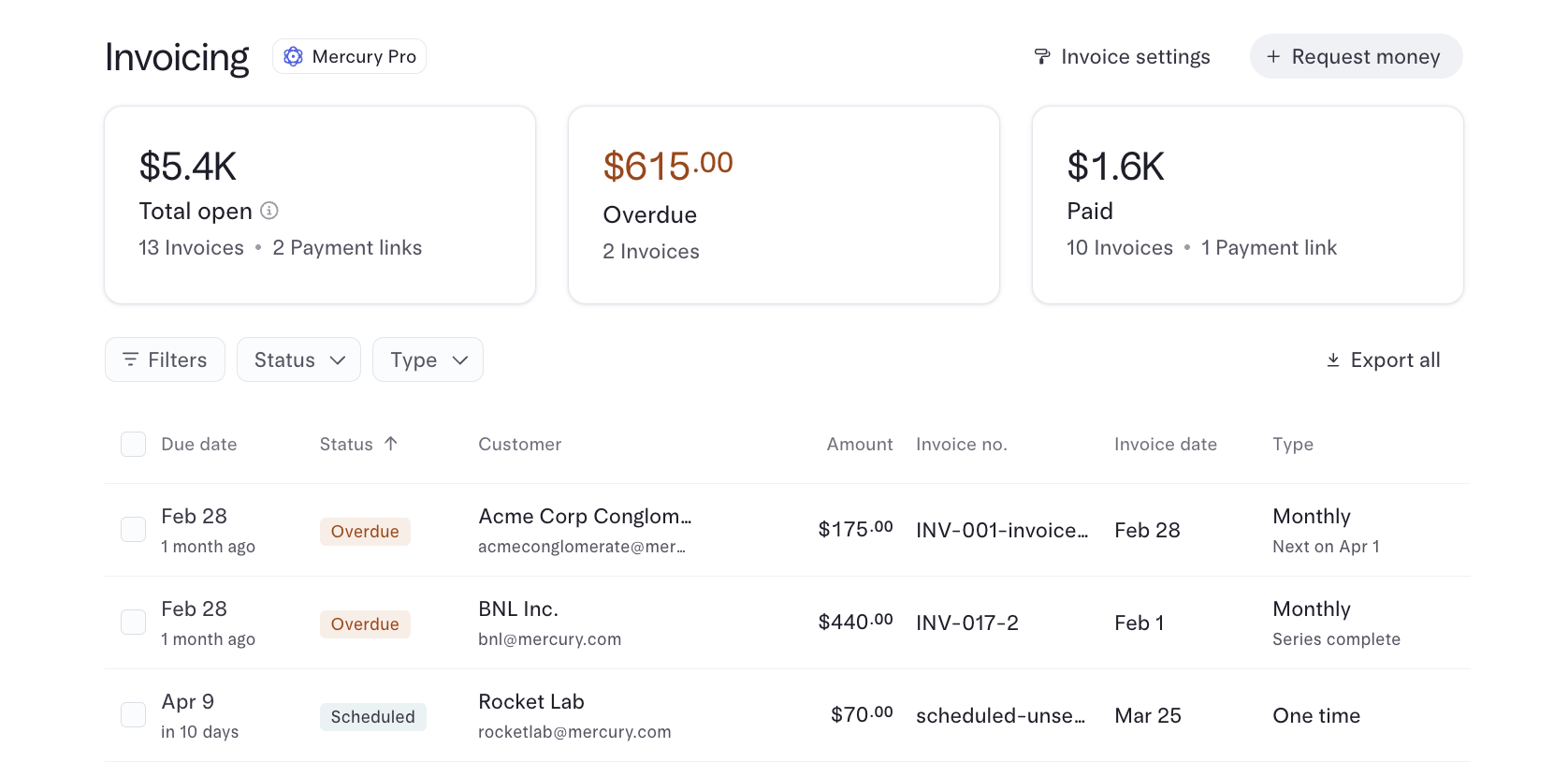Click the Filters lines icon

tap(131, 359)
